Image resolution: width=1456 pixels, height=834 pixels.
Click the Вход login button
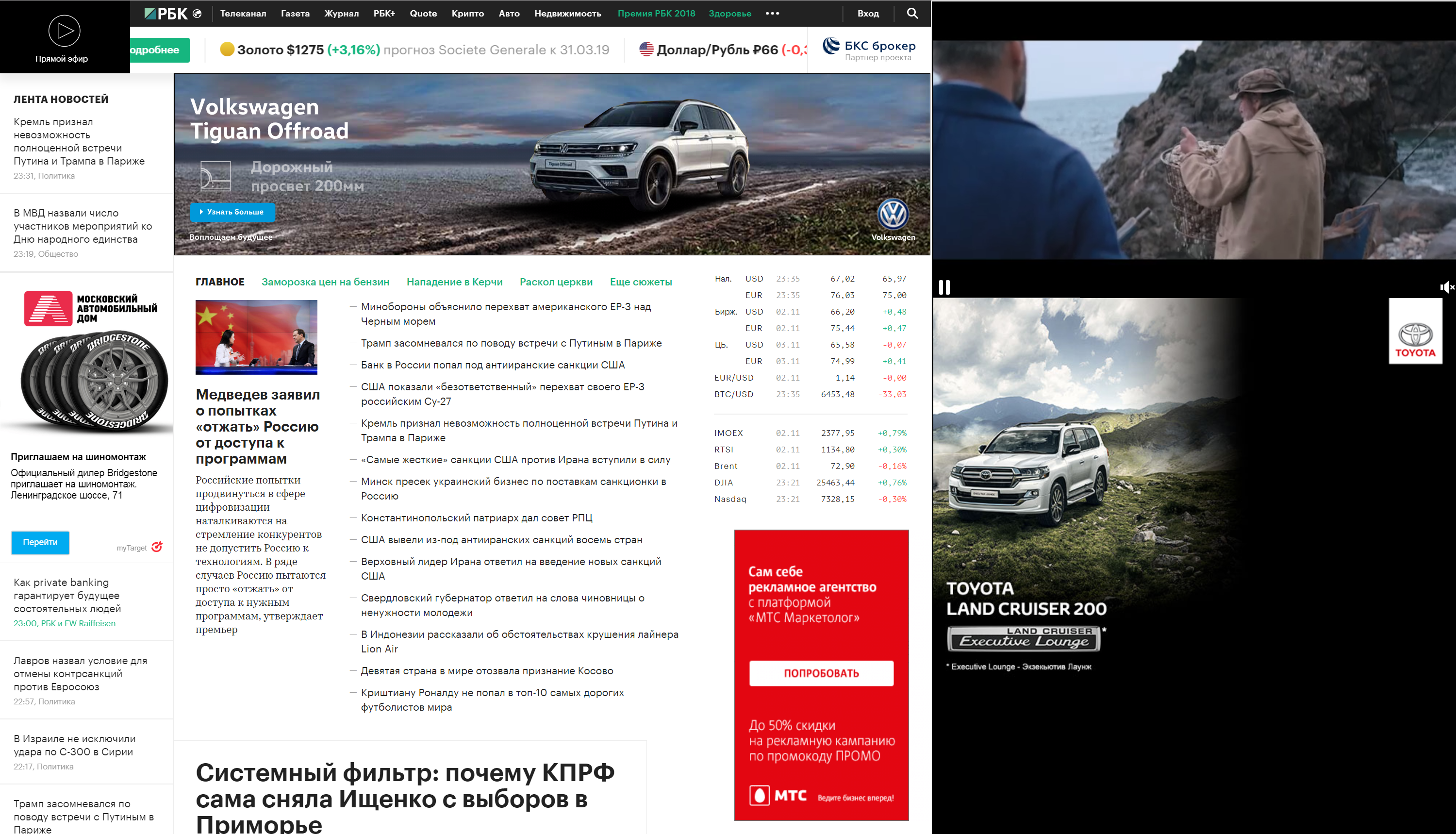[868, 13]
